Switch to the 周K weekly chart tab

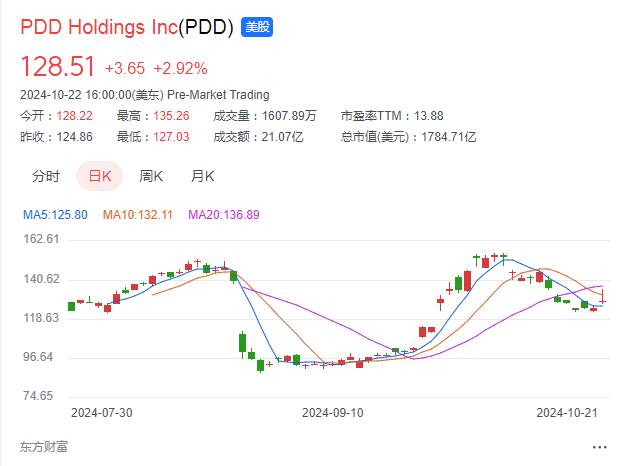pos(151,176)
